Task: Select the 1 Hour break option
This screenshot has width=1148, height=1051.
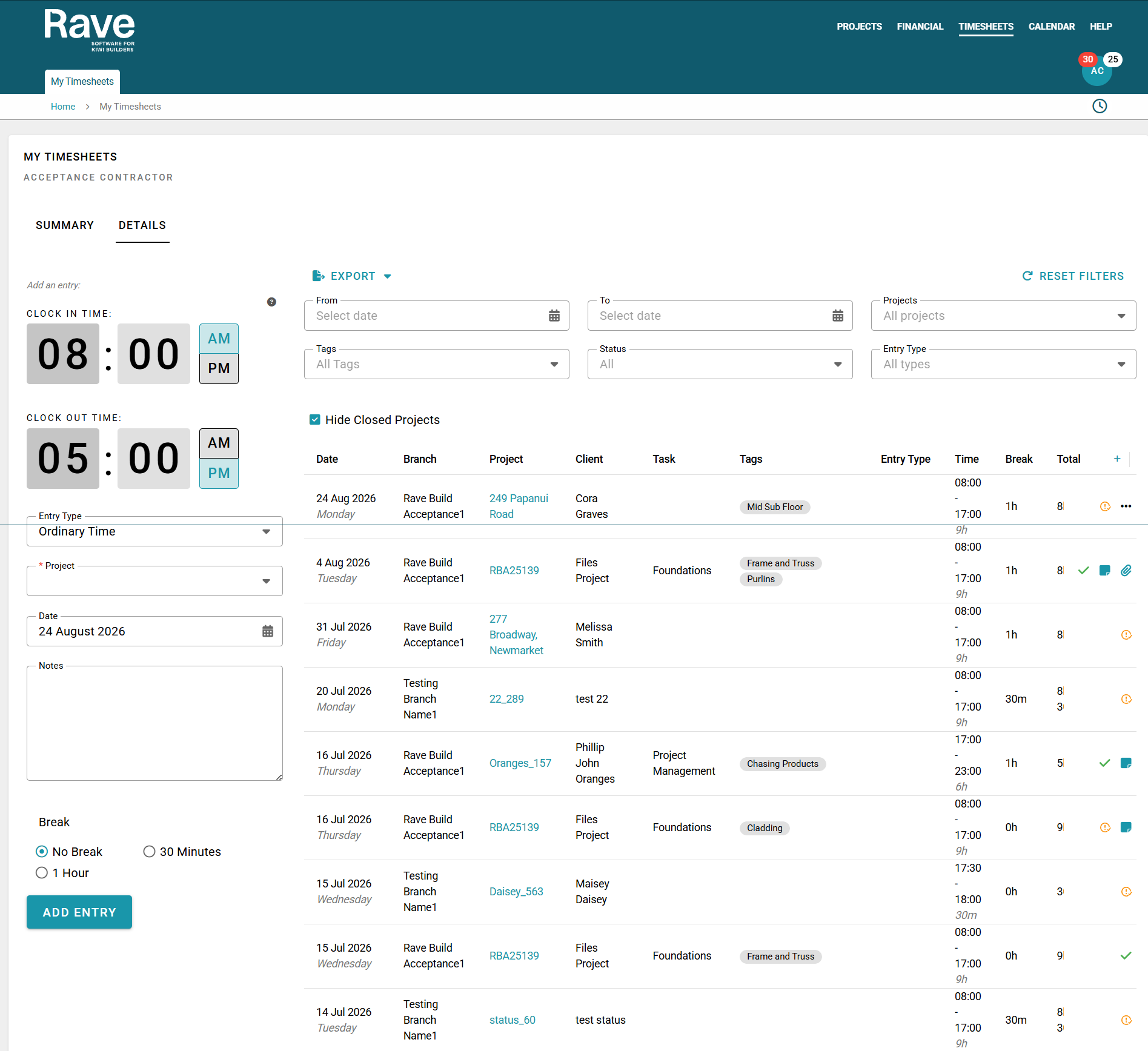Action: tap(42, 872)
